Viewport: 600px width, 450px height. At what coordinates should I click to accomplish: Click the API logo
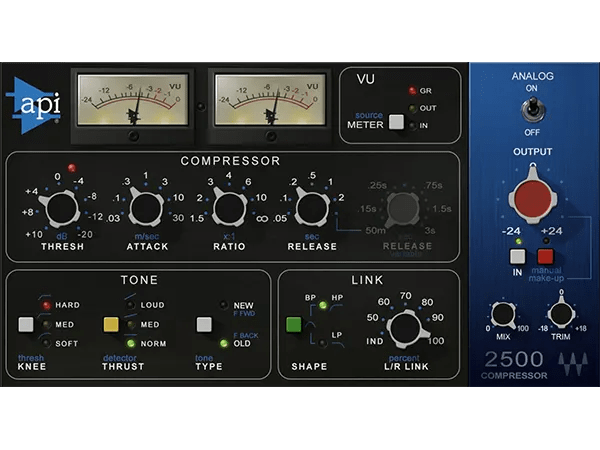tap(34, 105)
